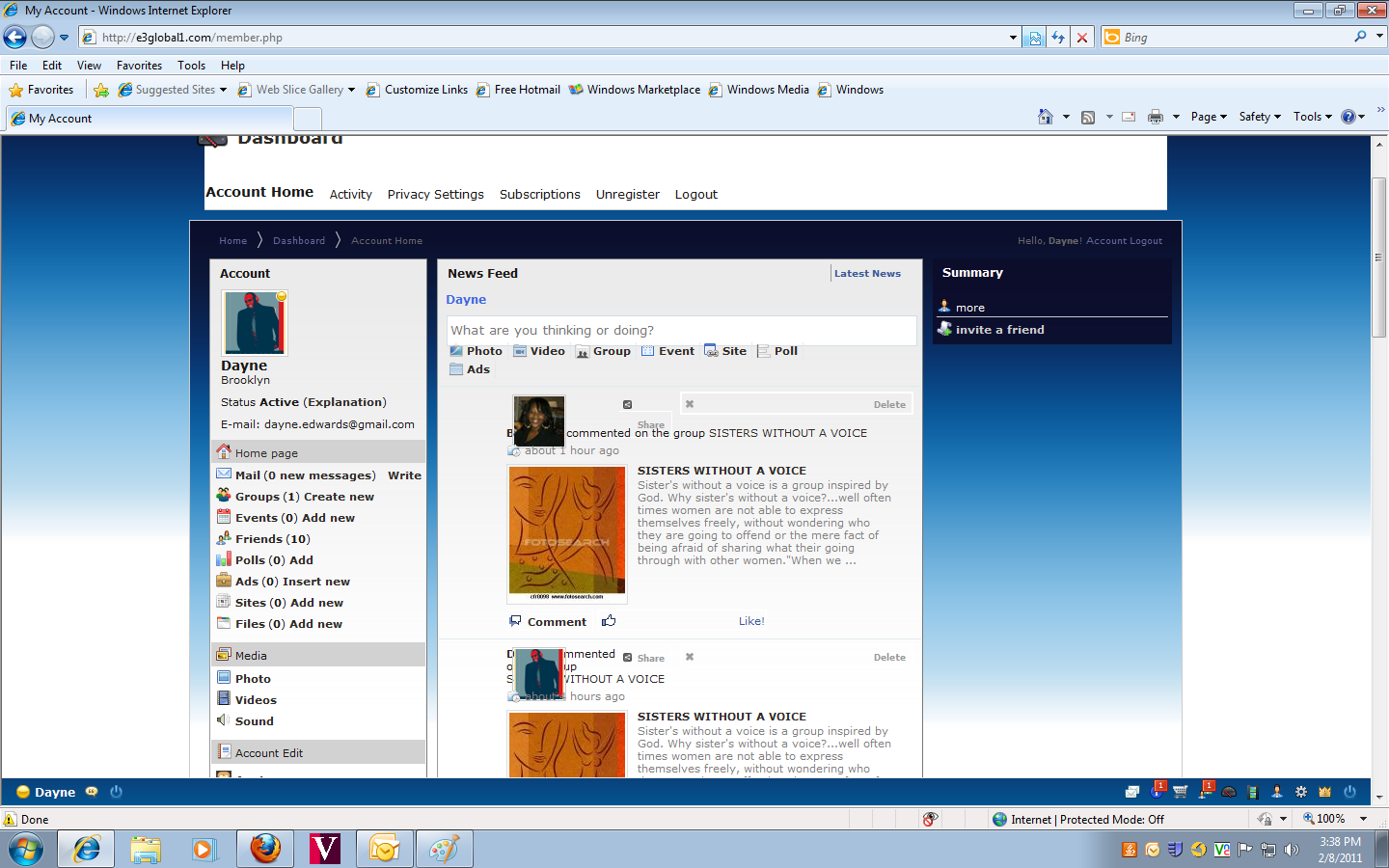1389x868 pixels.
Task: Click the 'What are you thinking' status field
Action: (681, 330)
